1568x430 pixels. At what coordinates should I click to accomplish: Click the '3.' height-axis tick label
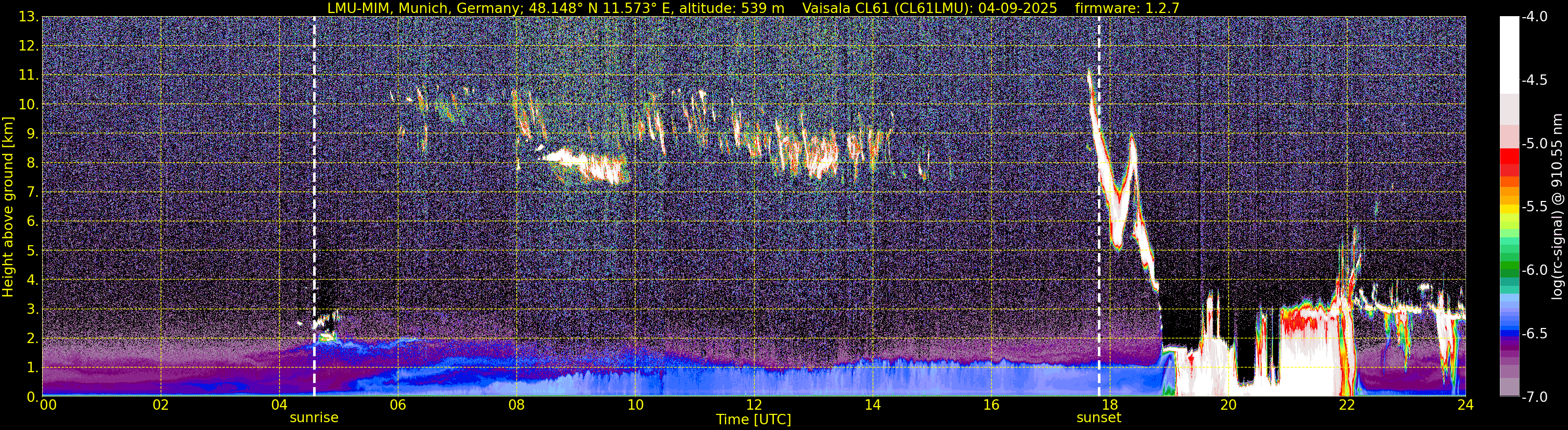[33, 309]
